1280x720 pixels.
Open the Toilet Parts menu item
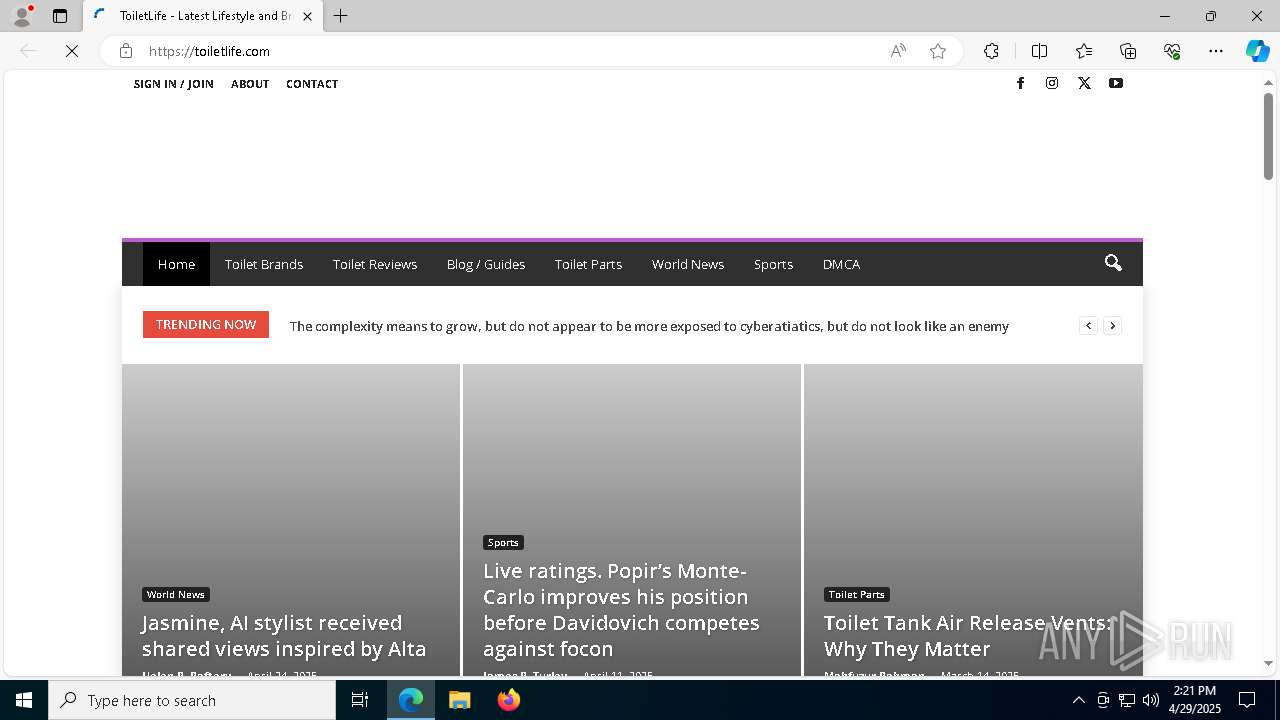click(588, 264)
